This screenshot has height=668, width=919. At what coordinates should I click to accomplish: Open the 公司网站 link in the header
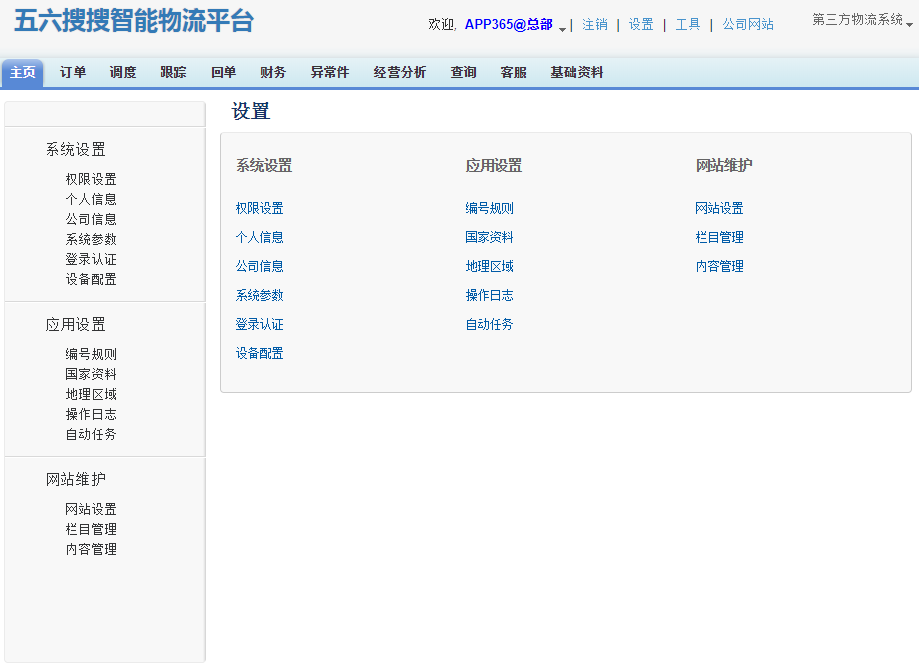[748, 24]
